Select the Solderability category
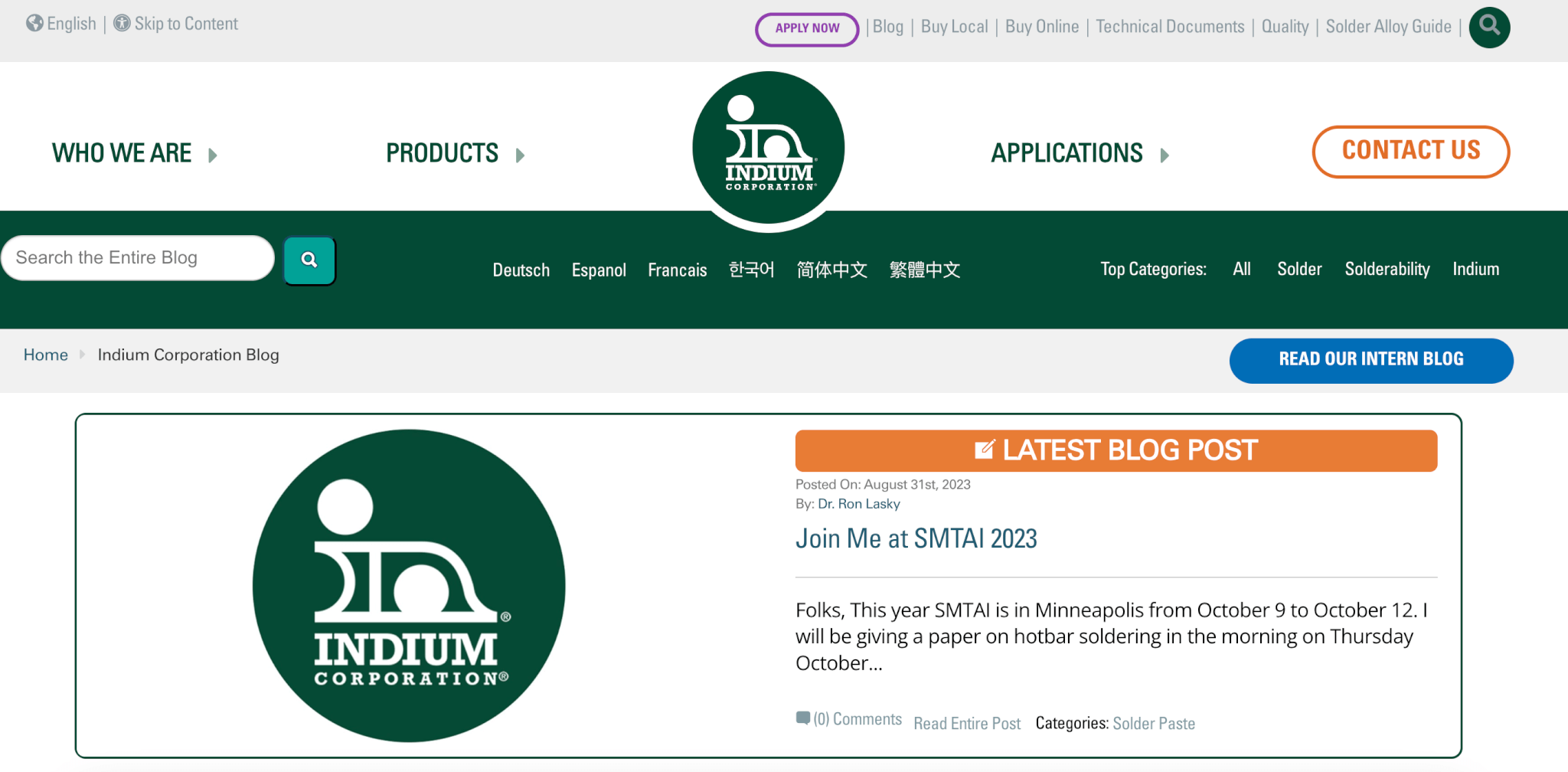This screenshot has width=1568, height=772. pyautogui.click(x=1387, y=270)
